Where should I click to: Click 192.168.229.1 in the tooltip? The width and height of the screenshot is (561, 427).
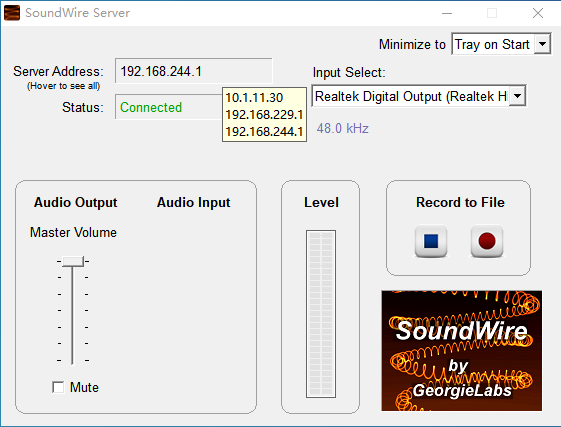[264, 115]
